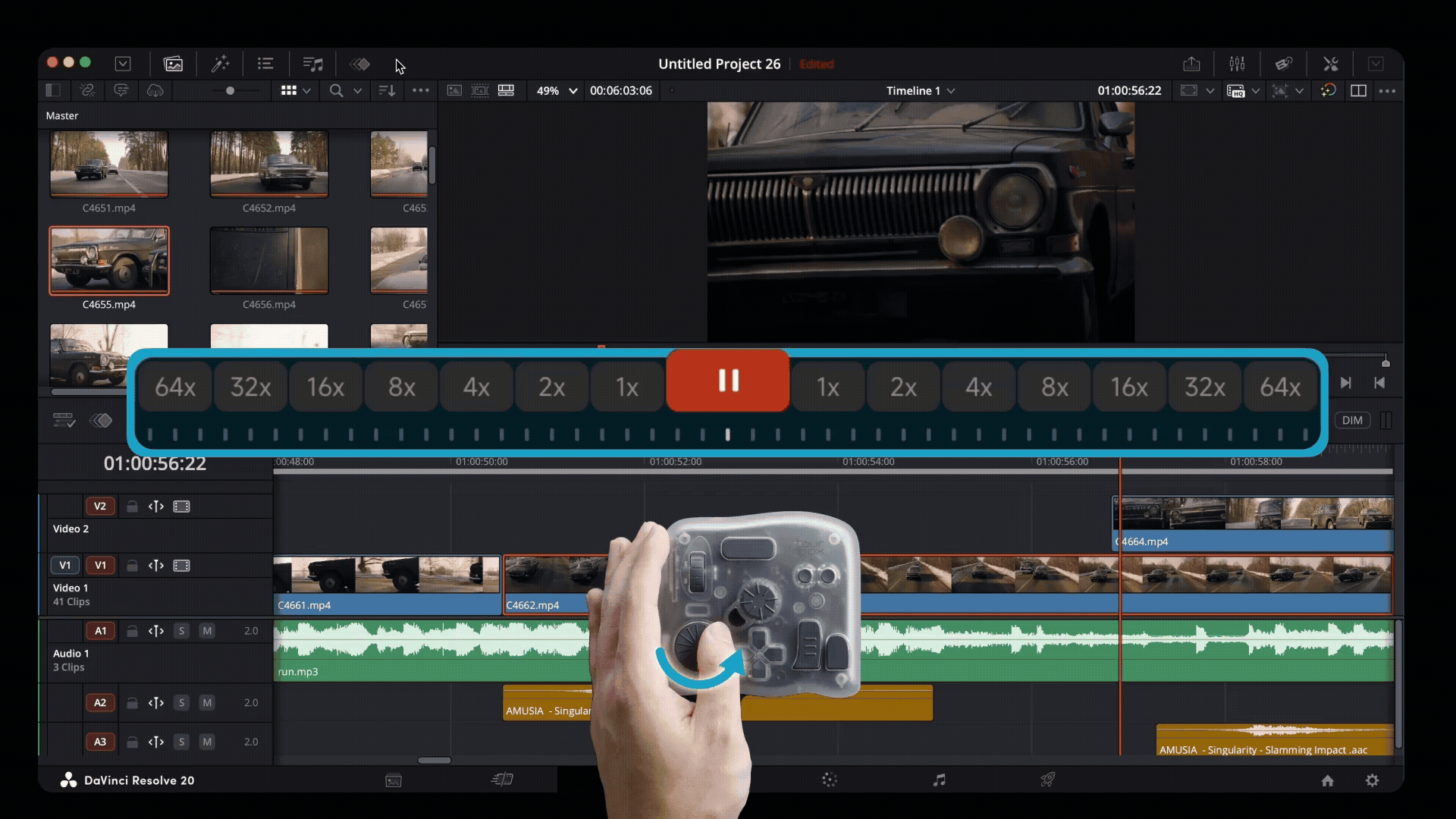Switch to the Color page
Image resolution: width=1456 pixels, height=819 pixels.
pos(831,780)
